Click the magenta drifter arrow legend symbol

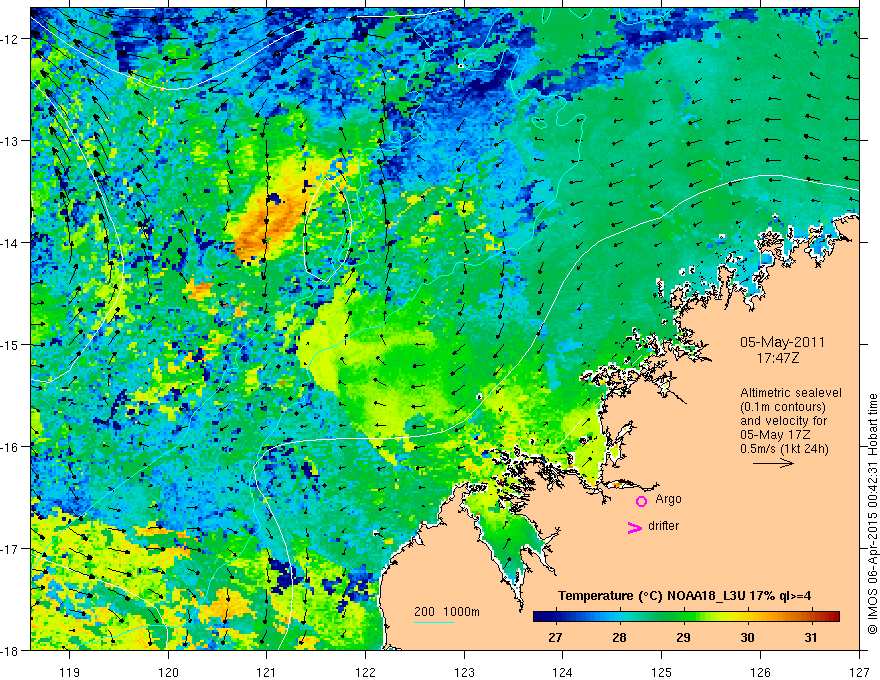point(635,527)
